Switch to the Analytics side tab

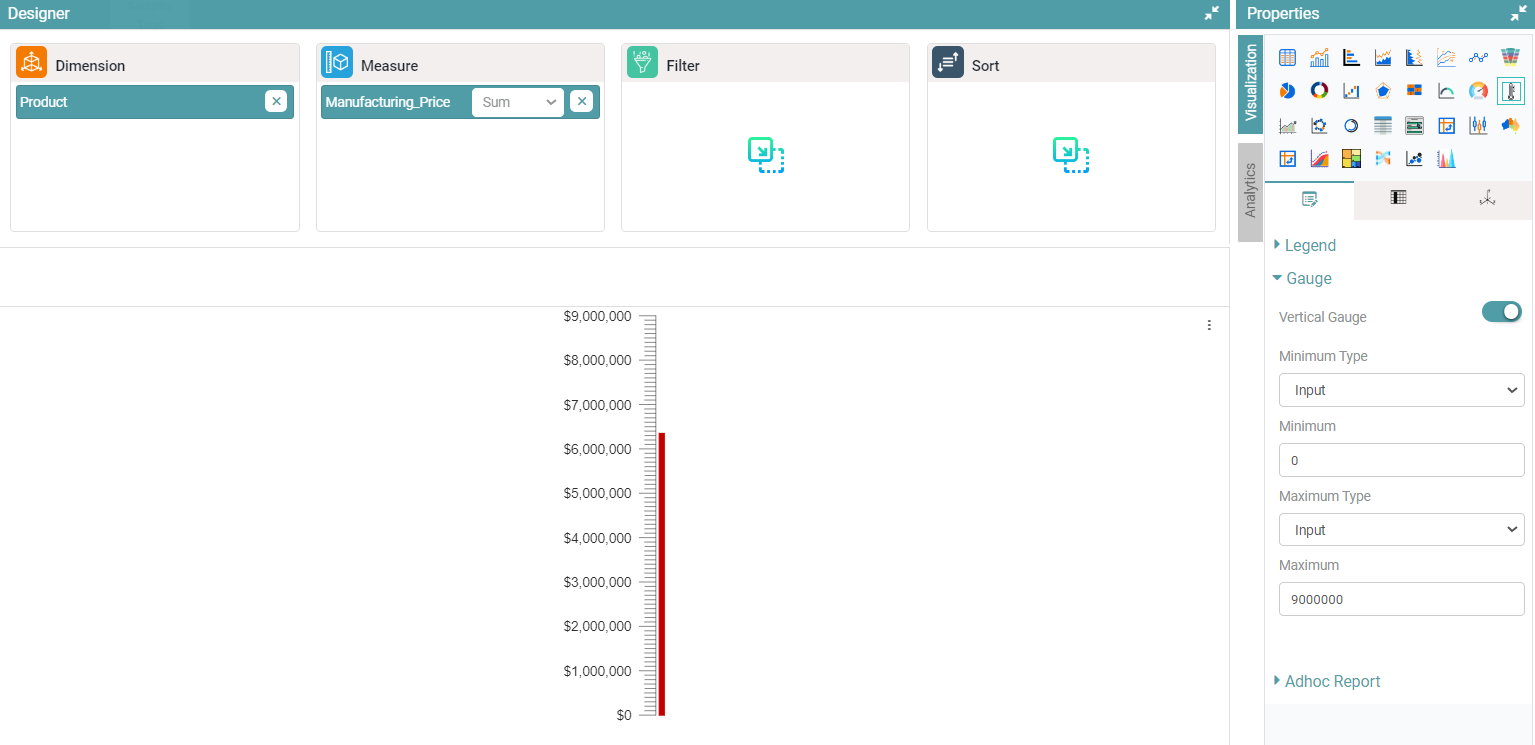point(1250,191)
